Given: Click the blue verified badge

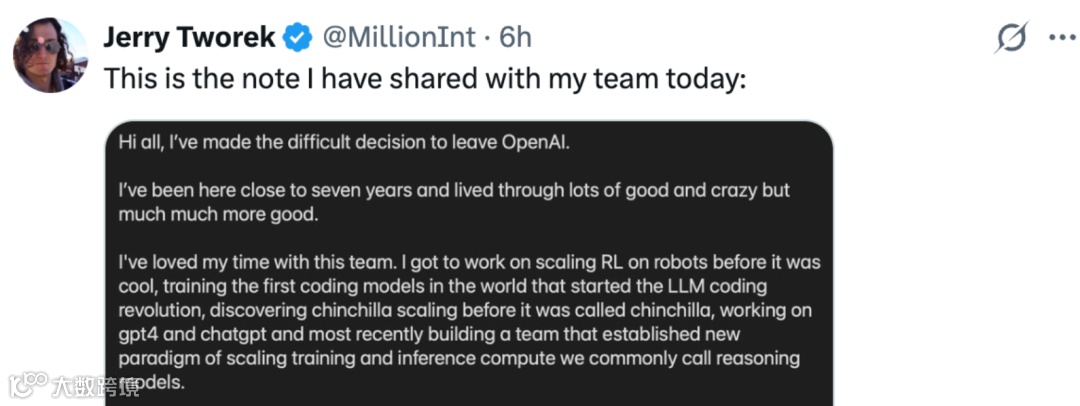Looking at the screenshot, I should coord(297,38).
